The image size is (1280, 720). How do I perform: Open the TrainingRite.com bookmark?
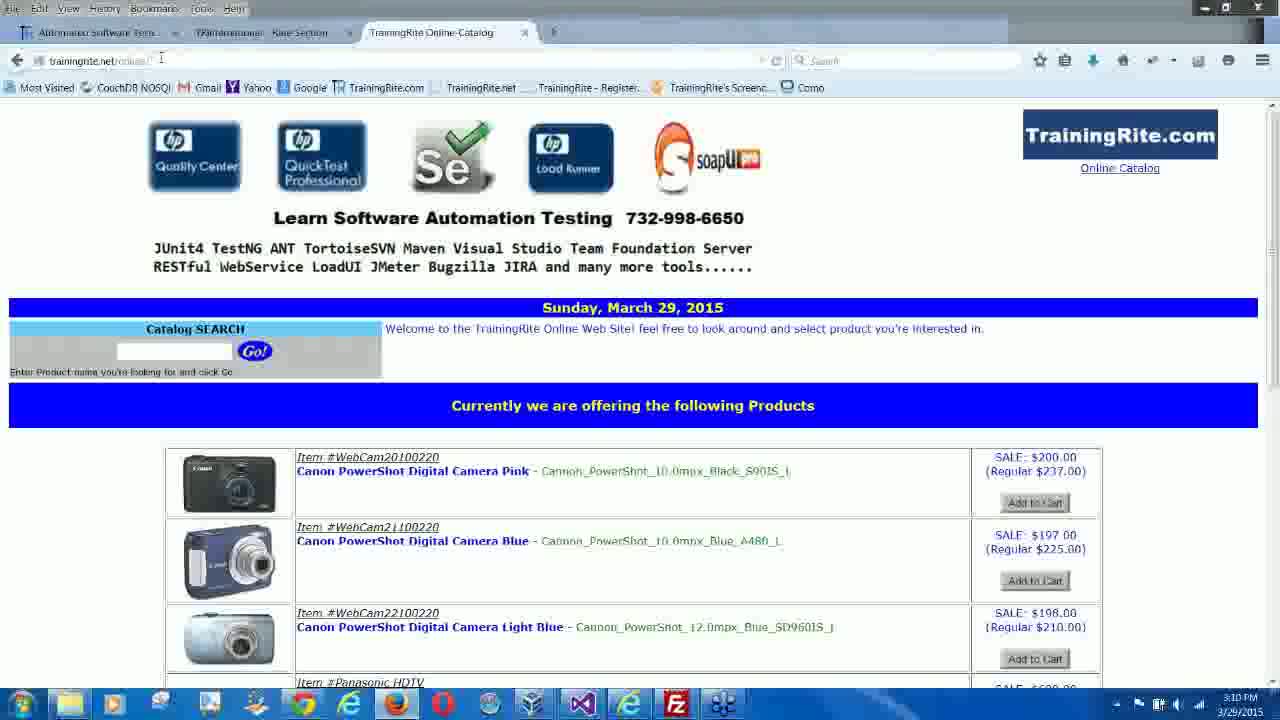pos(378,88)
